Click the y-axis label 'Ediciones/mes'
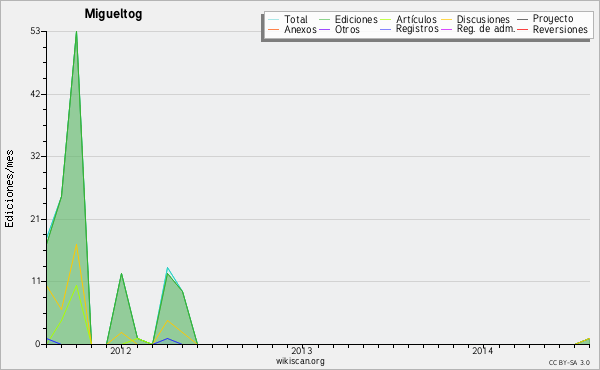 coord(9,189)
